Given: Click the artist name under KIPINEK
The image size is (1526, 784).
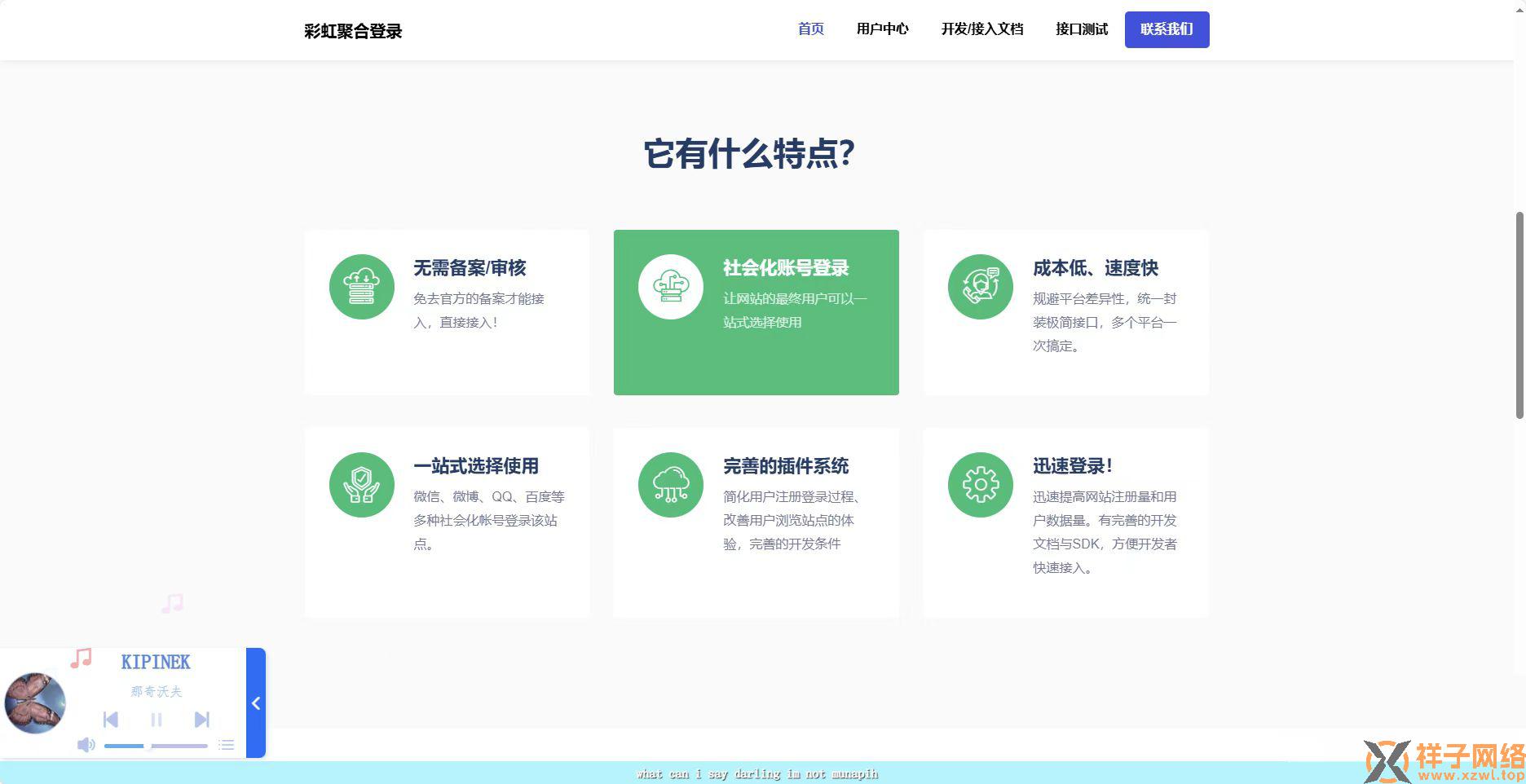Looking at the screenshot, I should (x=156, y=692).
